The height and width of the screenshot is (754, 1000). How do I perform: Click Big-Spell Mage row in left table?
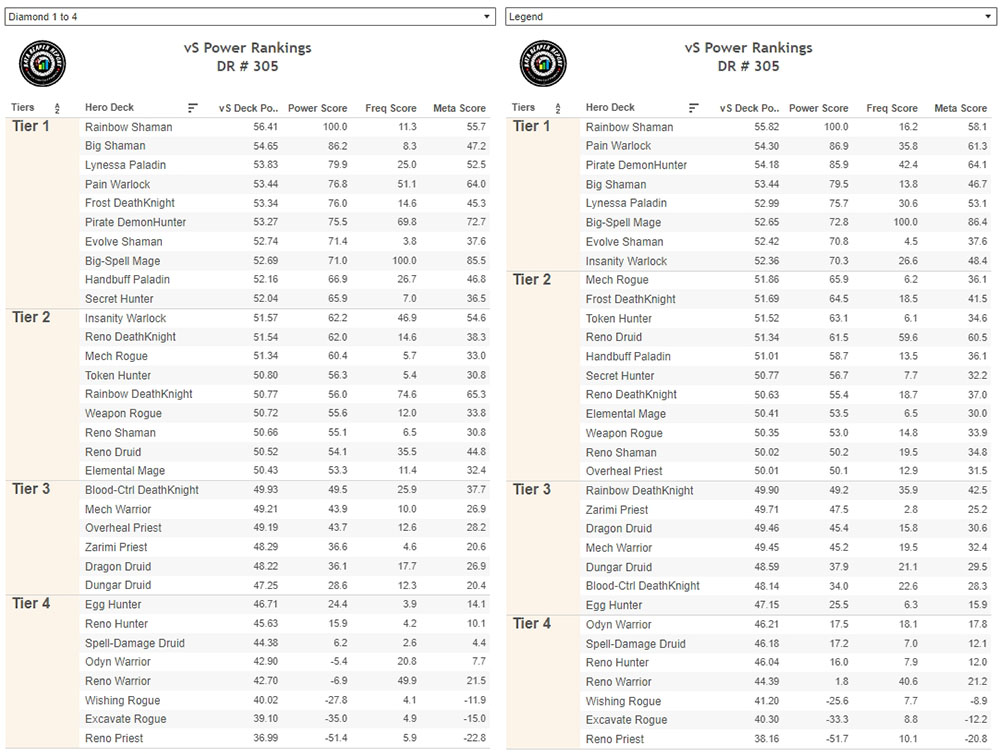pyautogui.click(x=285, y=260)
